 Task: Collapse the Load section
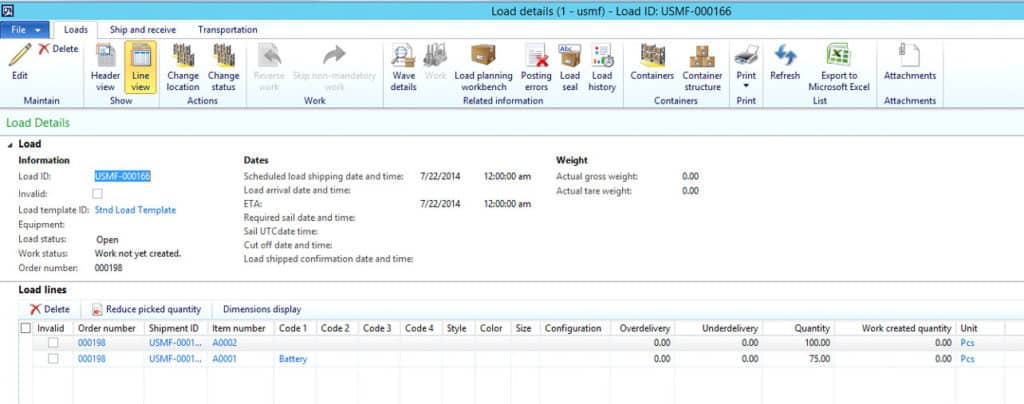[x=11, y=144]
